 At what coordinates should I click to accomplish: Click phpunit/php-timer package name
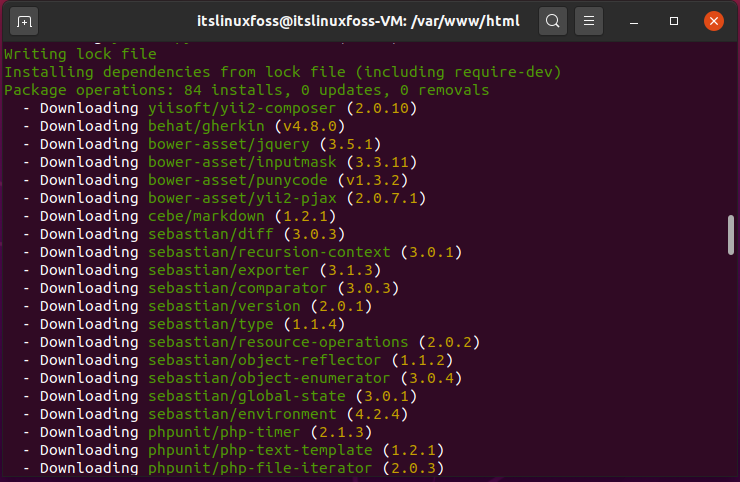click(x=224, y=431)
